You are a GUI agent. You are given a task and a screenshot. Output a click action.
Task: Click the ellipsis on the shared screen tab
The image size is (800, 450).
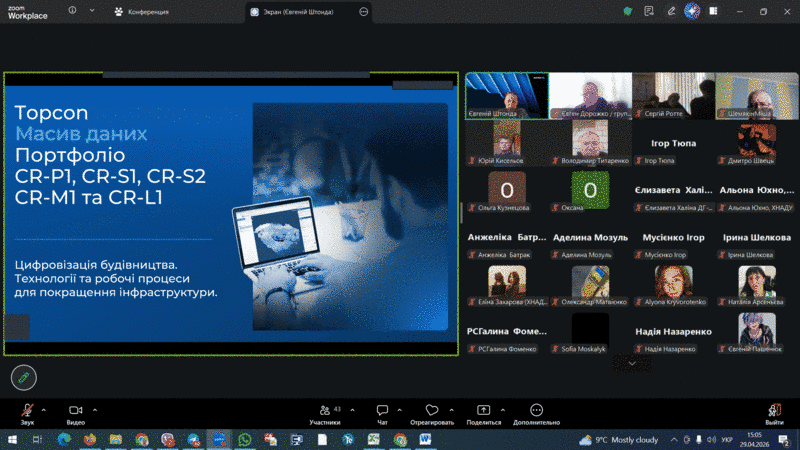pos(364,12)
